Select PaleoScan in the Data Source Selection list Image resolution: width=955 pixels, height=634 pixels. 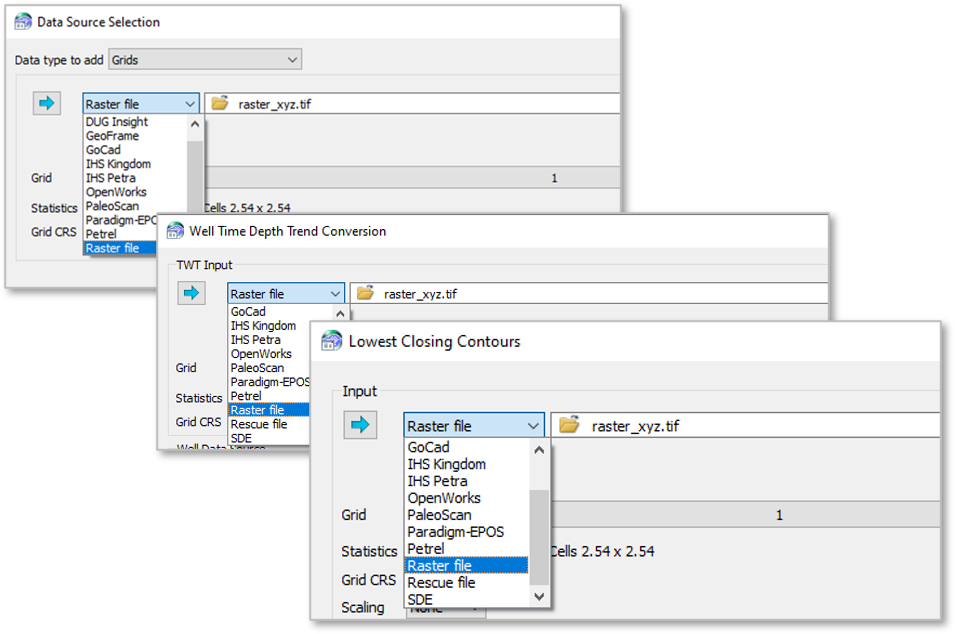[x=112, y=206]
